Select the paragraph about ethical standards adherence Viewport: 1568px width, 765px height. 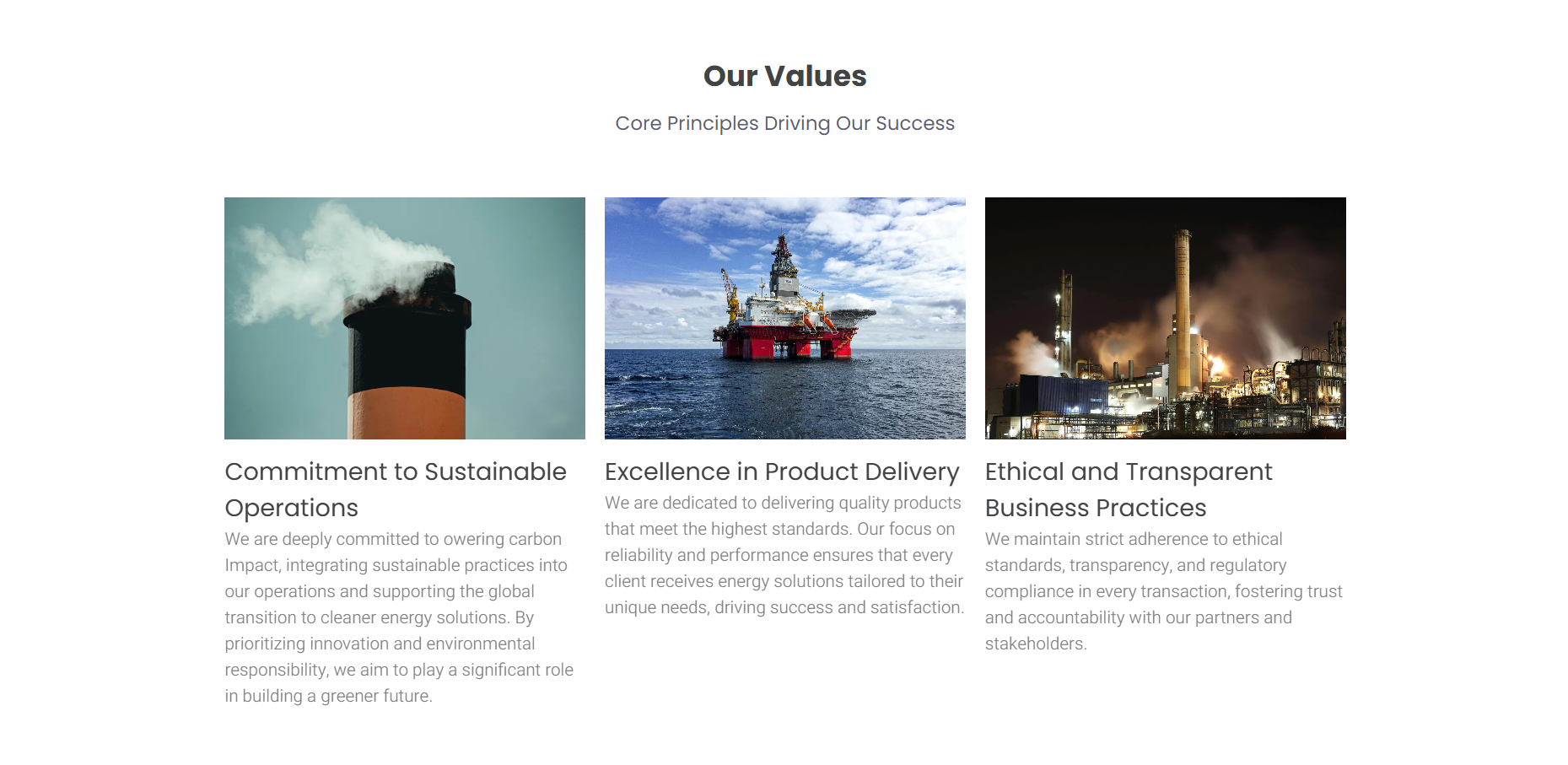click(1164, 590)
